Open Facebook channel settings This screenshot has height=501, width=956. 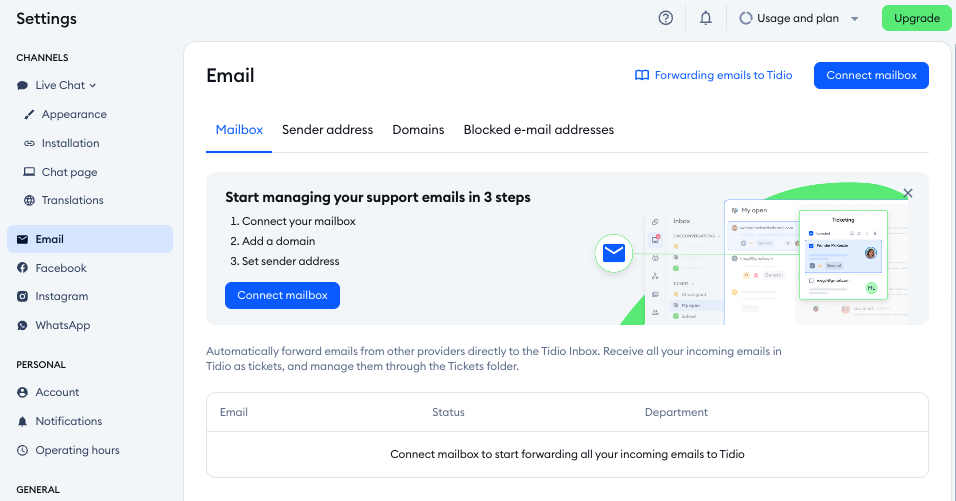[x=61, y=268]
